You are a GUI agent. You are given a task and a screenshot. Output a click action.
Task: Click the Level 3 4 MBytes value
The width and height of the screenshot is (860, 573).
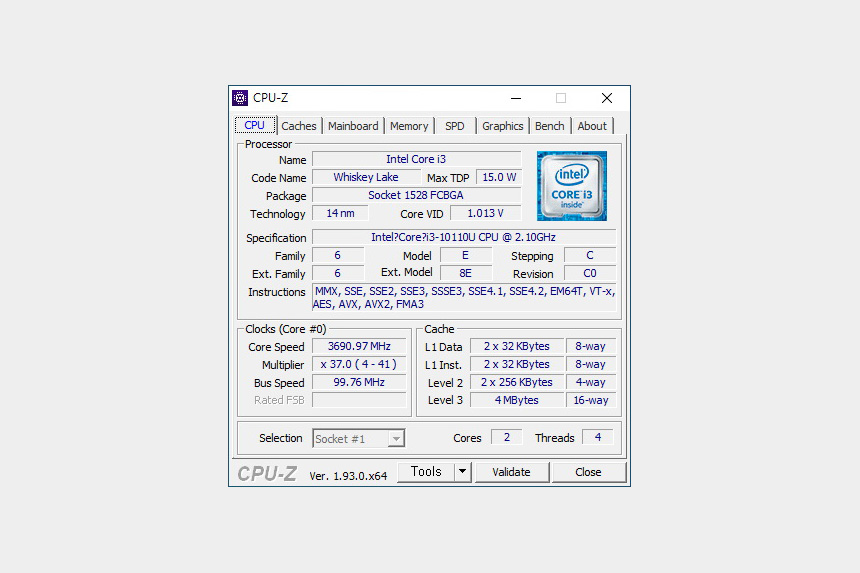(517, 400)
